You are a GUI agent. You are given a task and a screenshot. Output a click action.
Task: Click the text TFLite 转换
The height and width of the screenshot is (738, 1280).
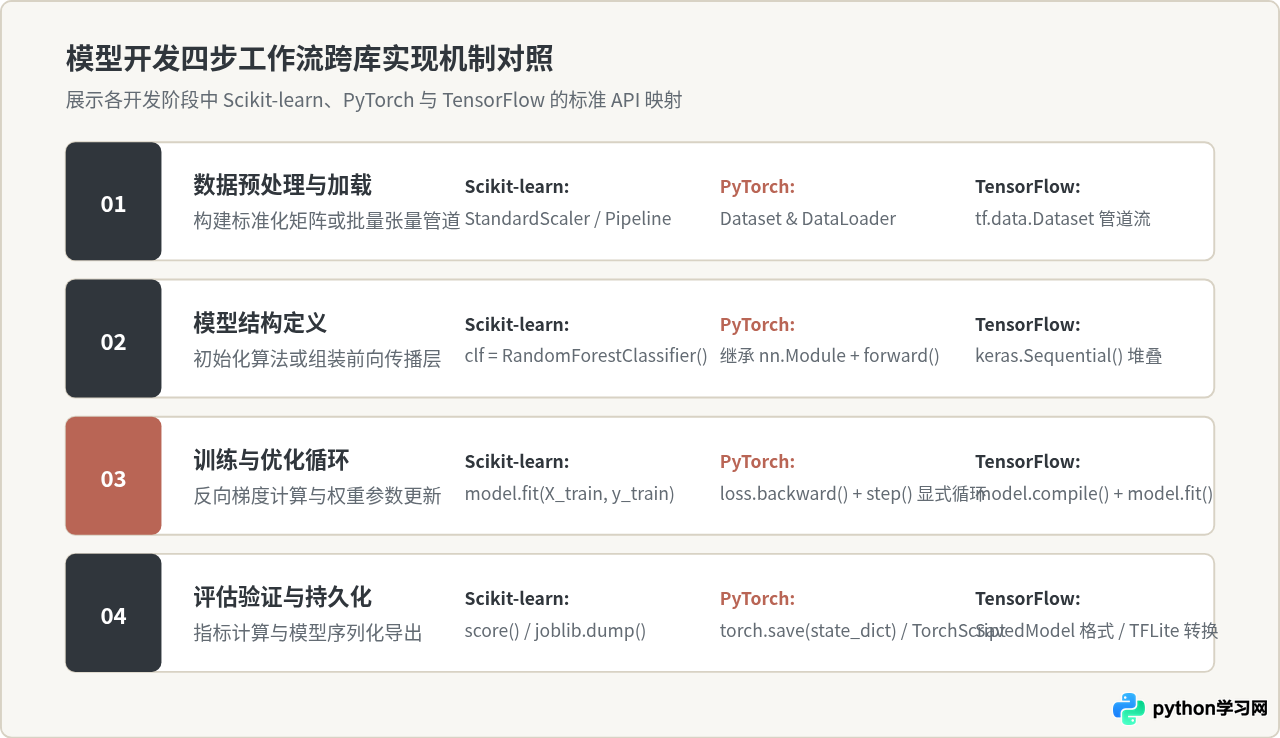[1174, 631]
